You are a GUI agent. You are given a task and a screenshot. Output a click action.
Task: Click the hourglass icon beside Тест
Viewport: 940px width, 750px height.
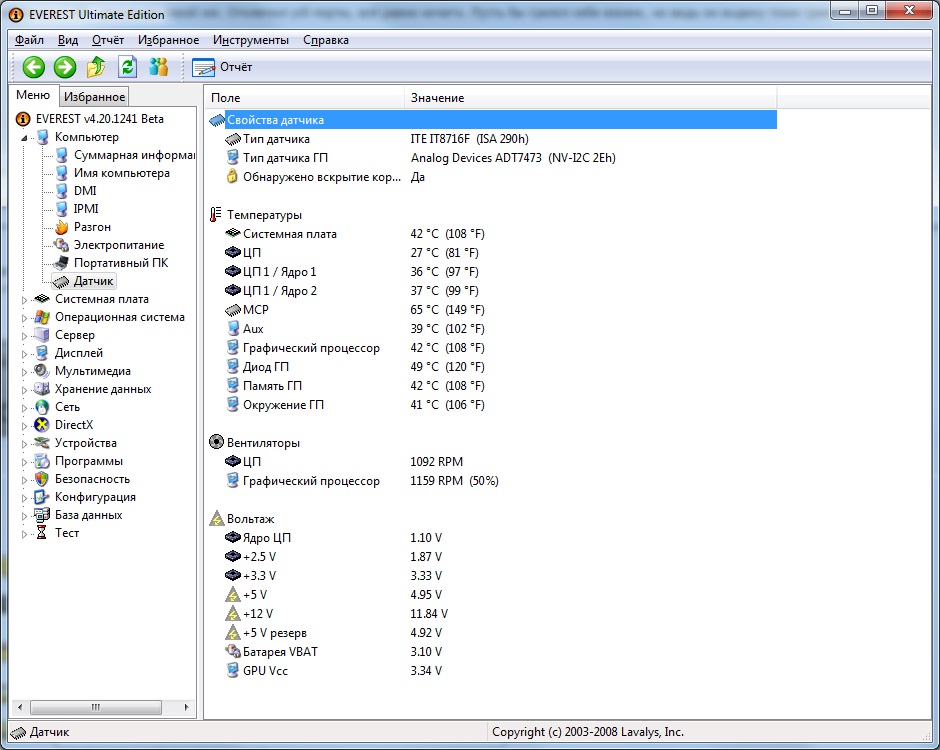[41, 533]
